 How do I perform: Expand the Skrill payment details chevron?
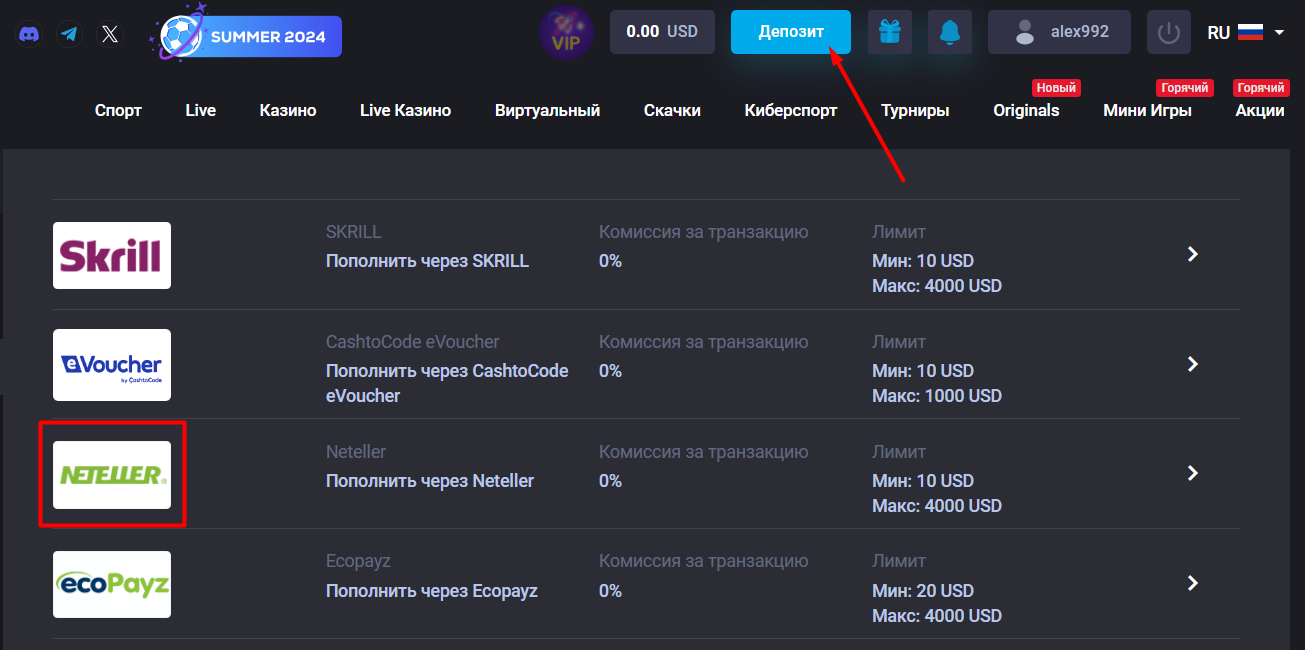coord(1192,254)
